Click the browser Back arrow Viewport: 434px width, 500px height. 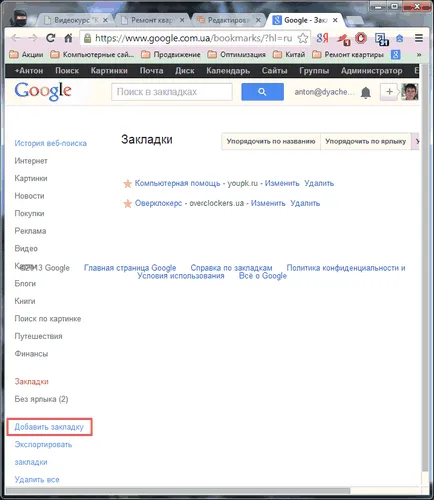pos(15,38)
